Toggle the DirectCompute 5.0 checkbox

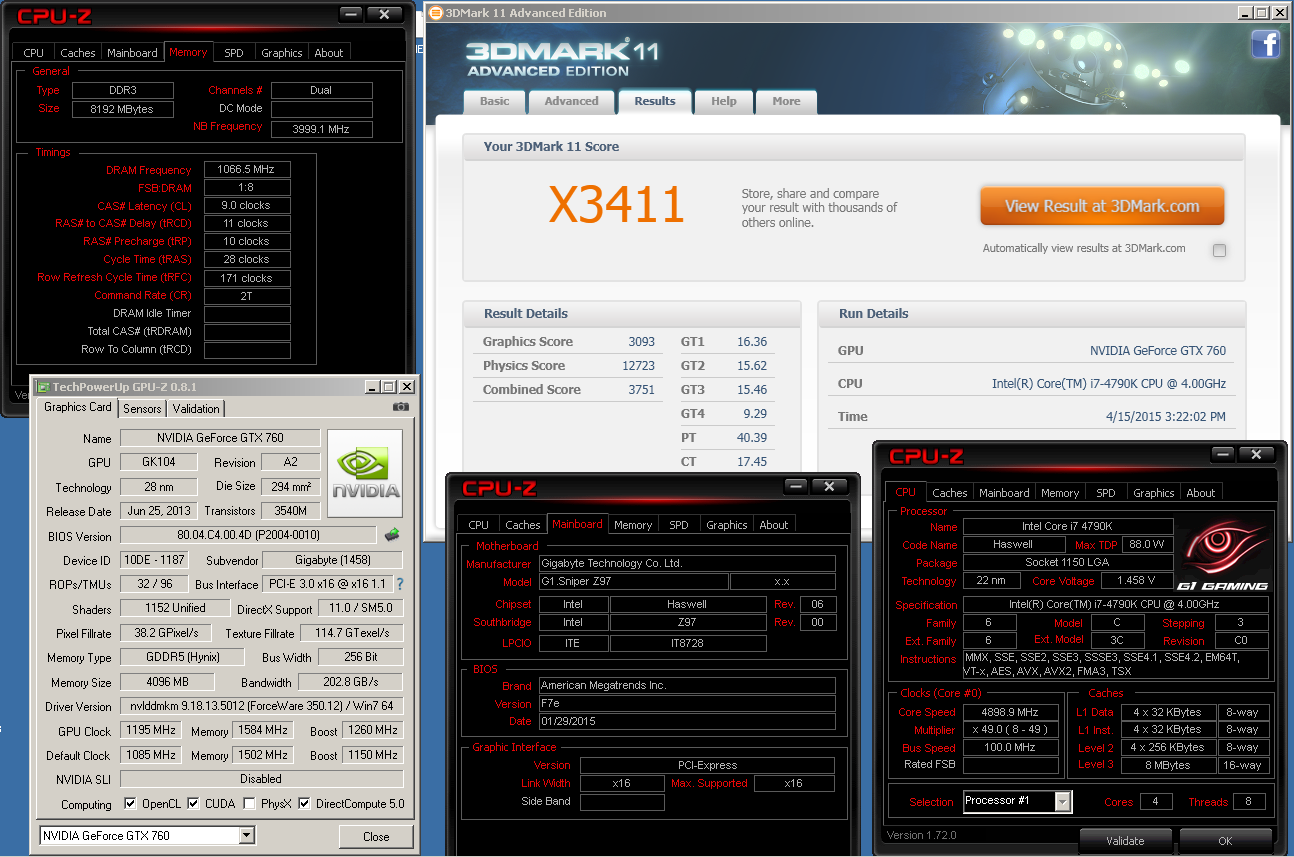pos(304,803)
